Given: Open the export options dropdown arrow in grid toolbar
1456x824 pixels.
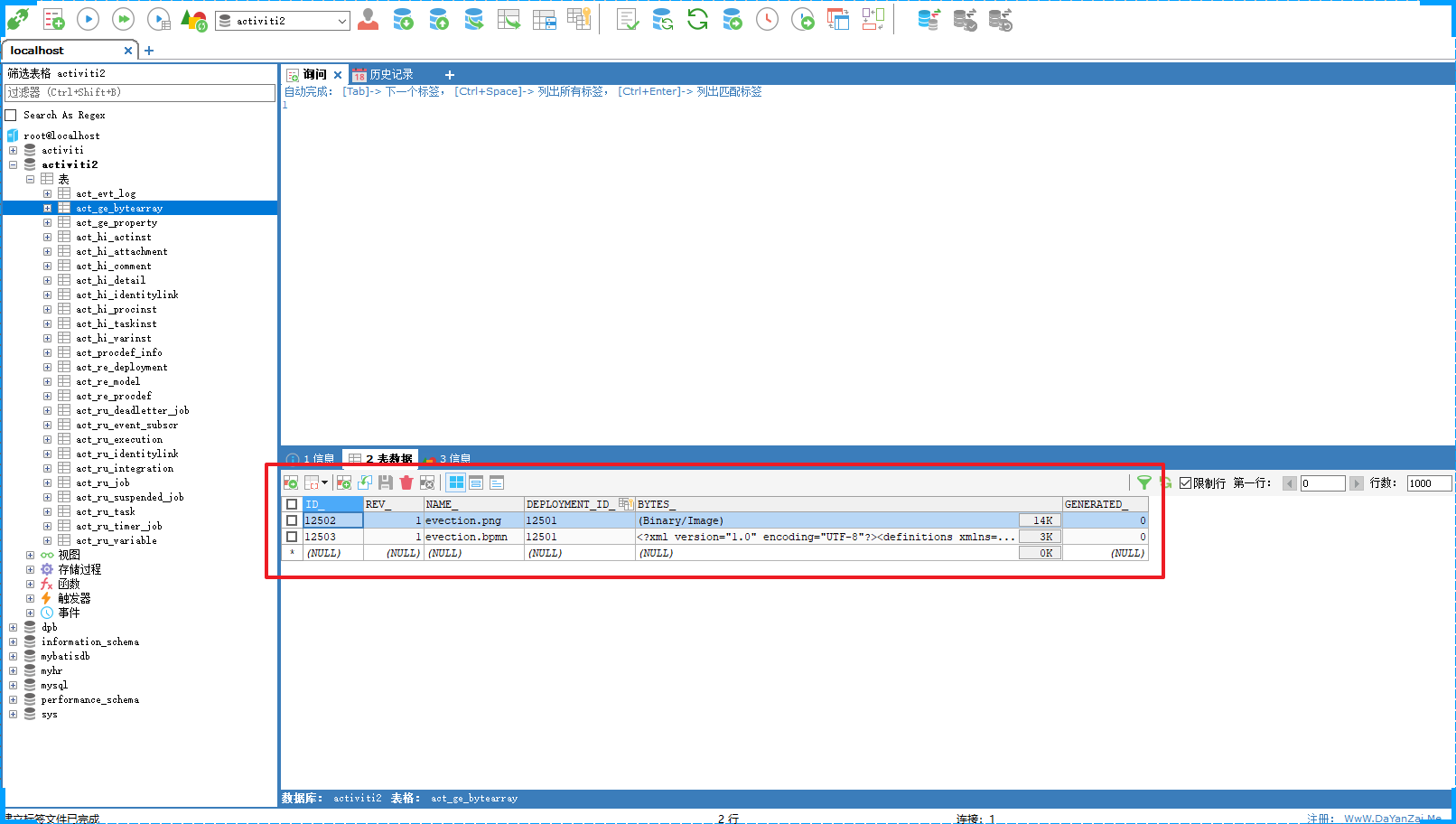Looking at the screenshot, I should click(x=325, y=482).
